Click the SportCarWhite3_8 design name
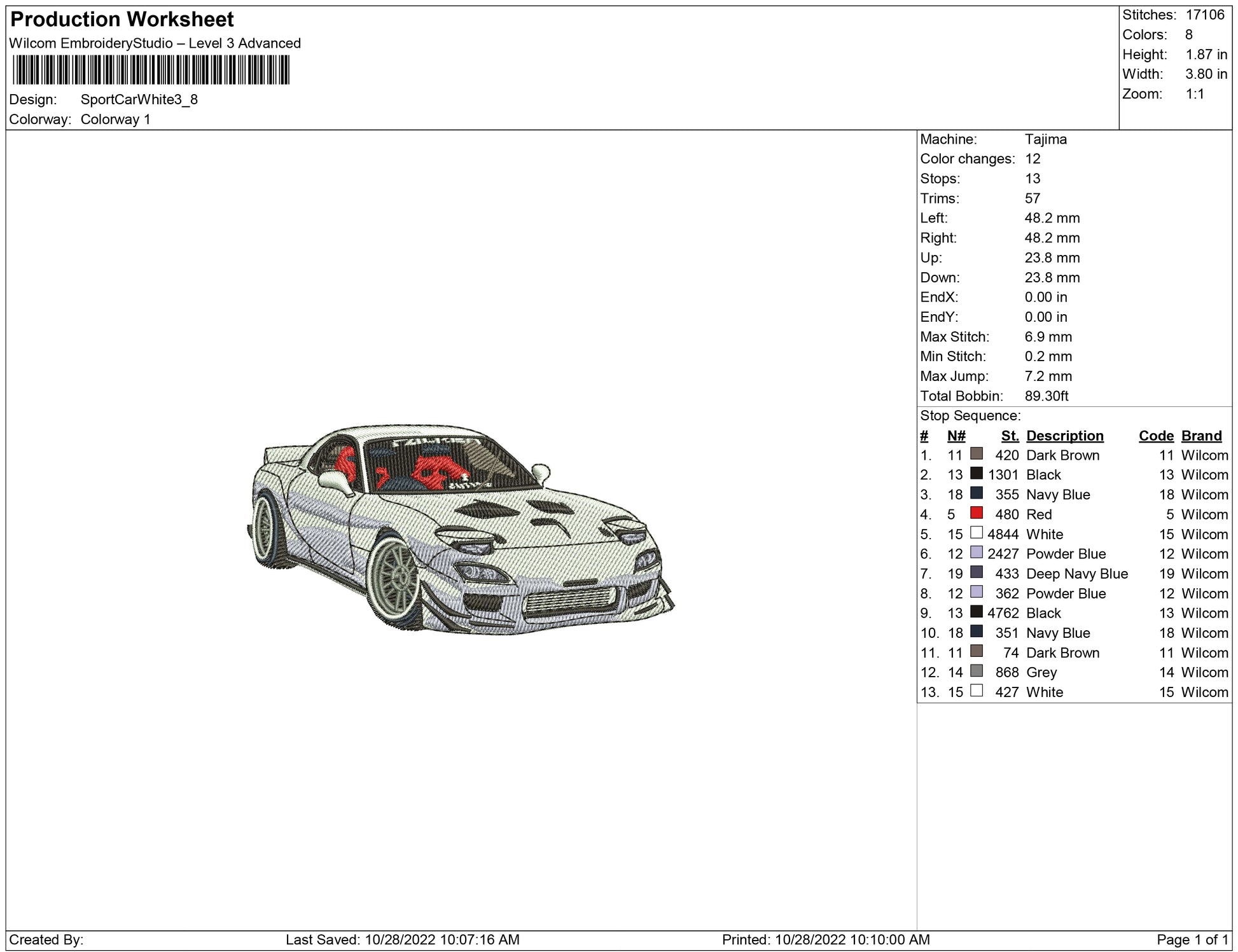Image resolution: width=1238 pixels, height=952 pixels. pos(139,100)
